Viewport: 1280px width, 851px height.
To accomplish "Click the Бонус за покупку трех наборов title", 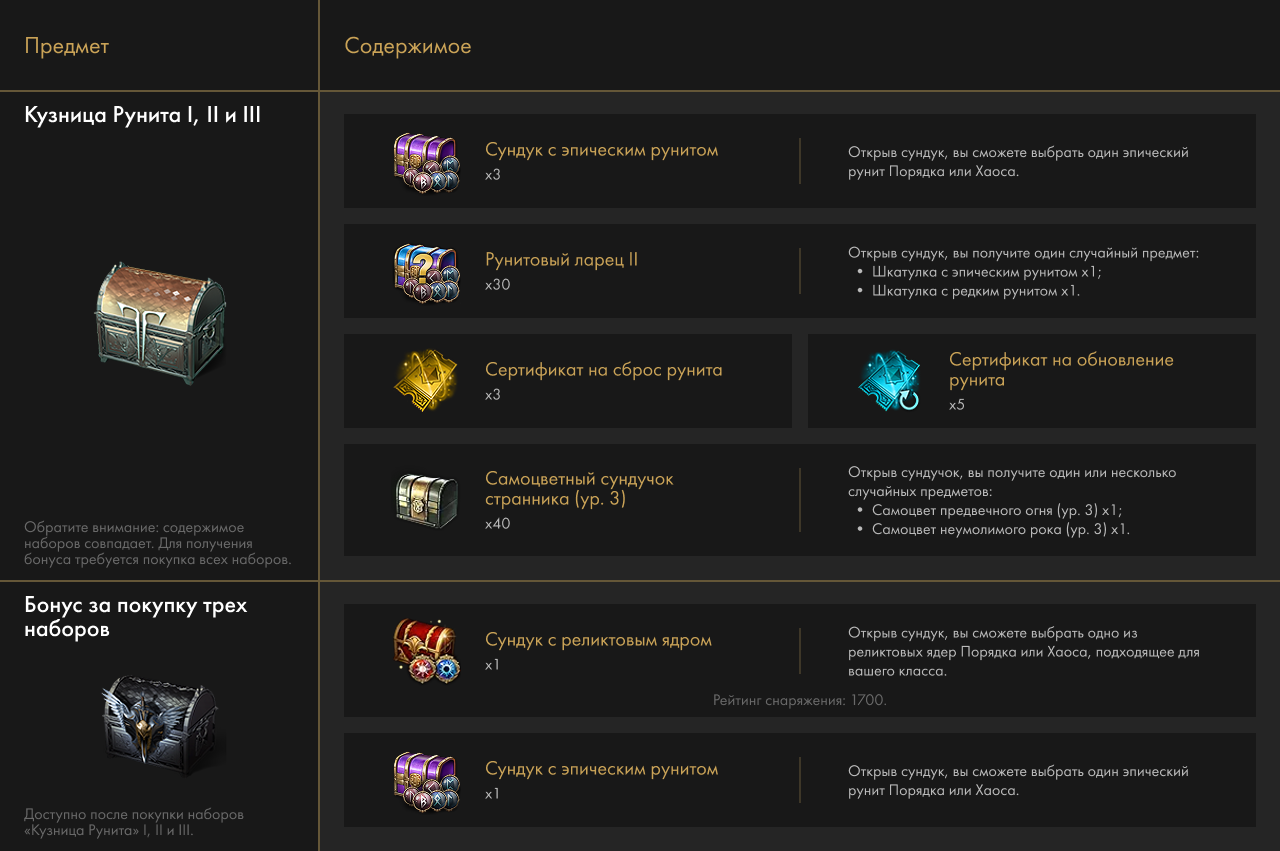I will point(135,617).
